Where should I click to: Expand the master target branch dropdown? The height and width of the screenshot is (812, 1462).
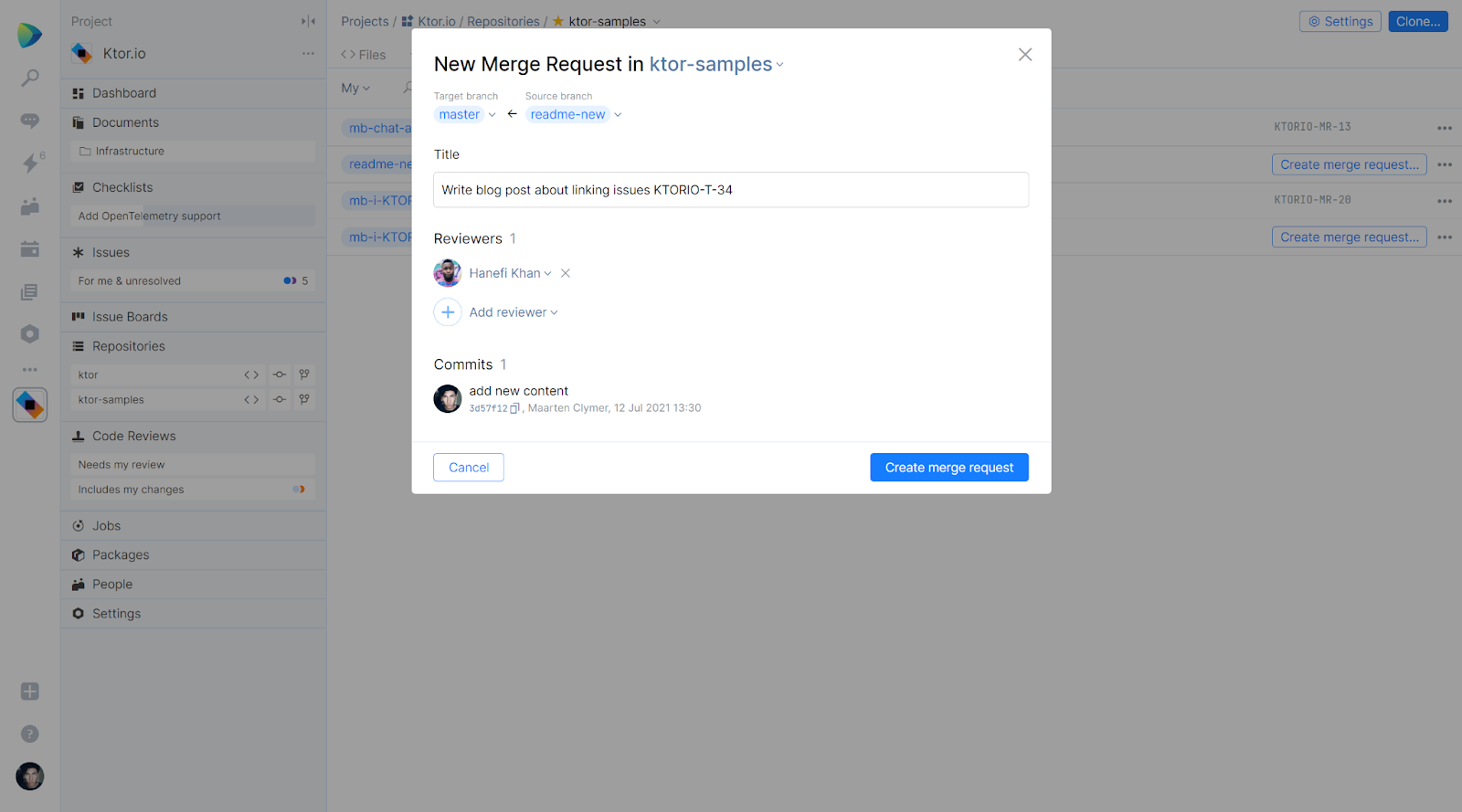pos(492,115)
